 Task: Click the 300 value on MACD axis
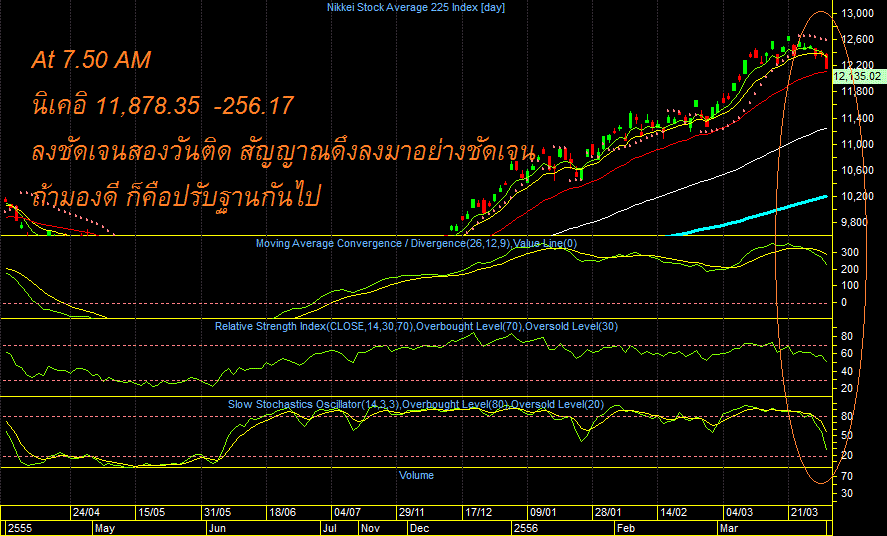tap(850, 252)
